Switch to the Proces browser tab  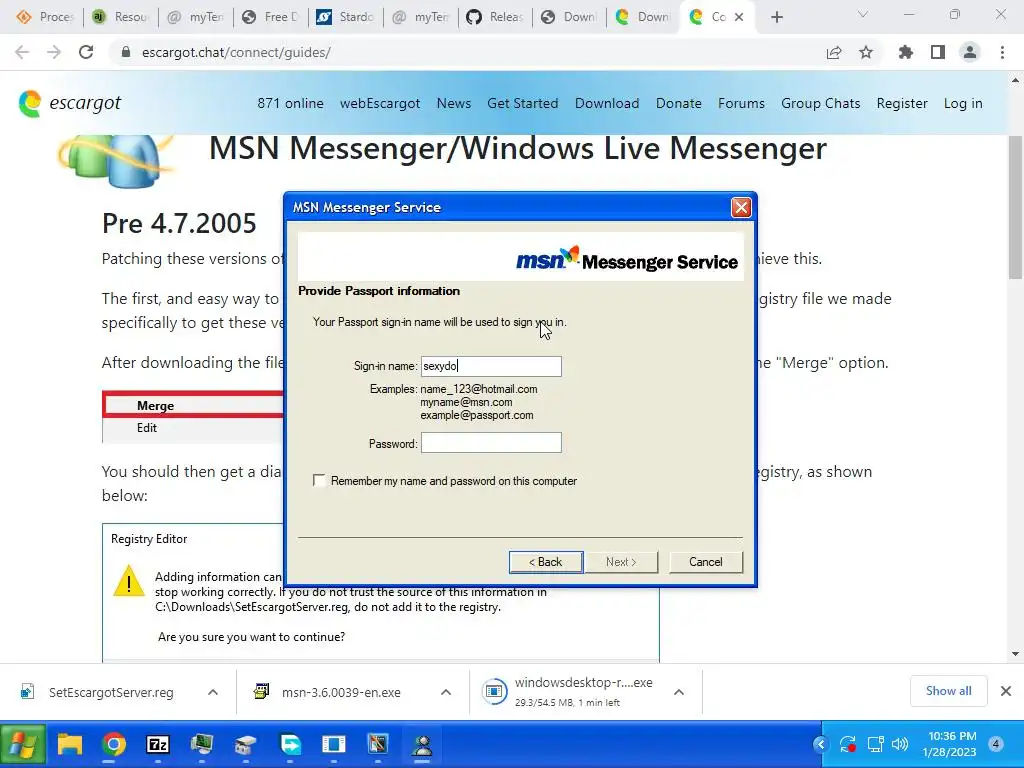tap(46, 17)
